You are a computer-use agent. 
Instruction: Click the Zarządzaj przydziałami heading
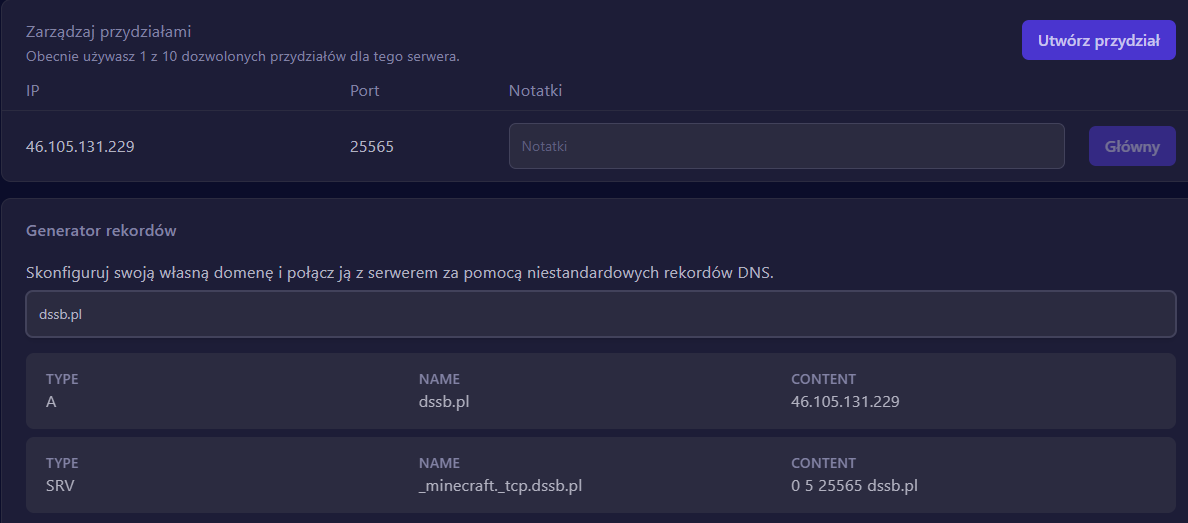[108, 32]
